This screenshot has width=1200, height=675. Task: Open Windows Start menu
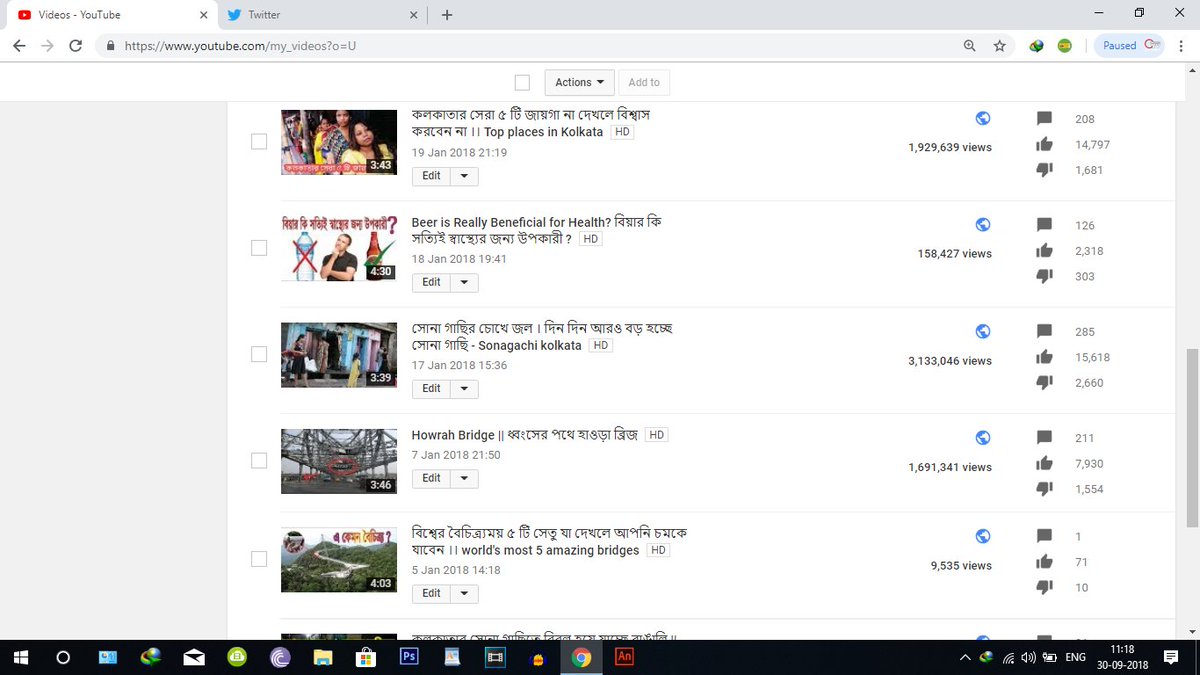click(20, 657)
